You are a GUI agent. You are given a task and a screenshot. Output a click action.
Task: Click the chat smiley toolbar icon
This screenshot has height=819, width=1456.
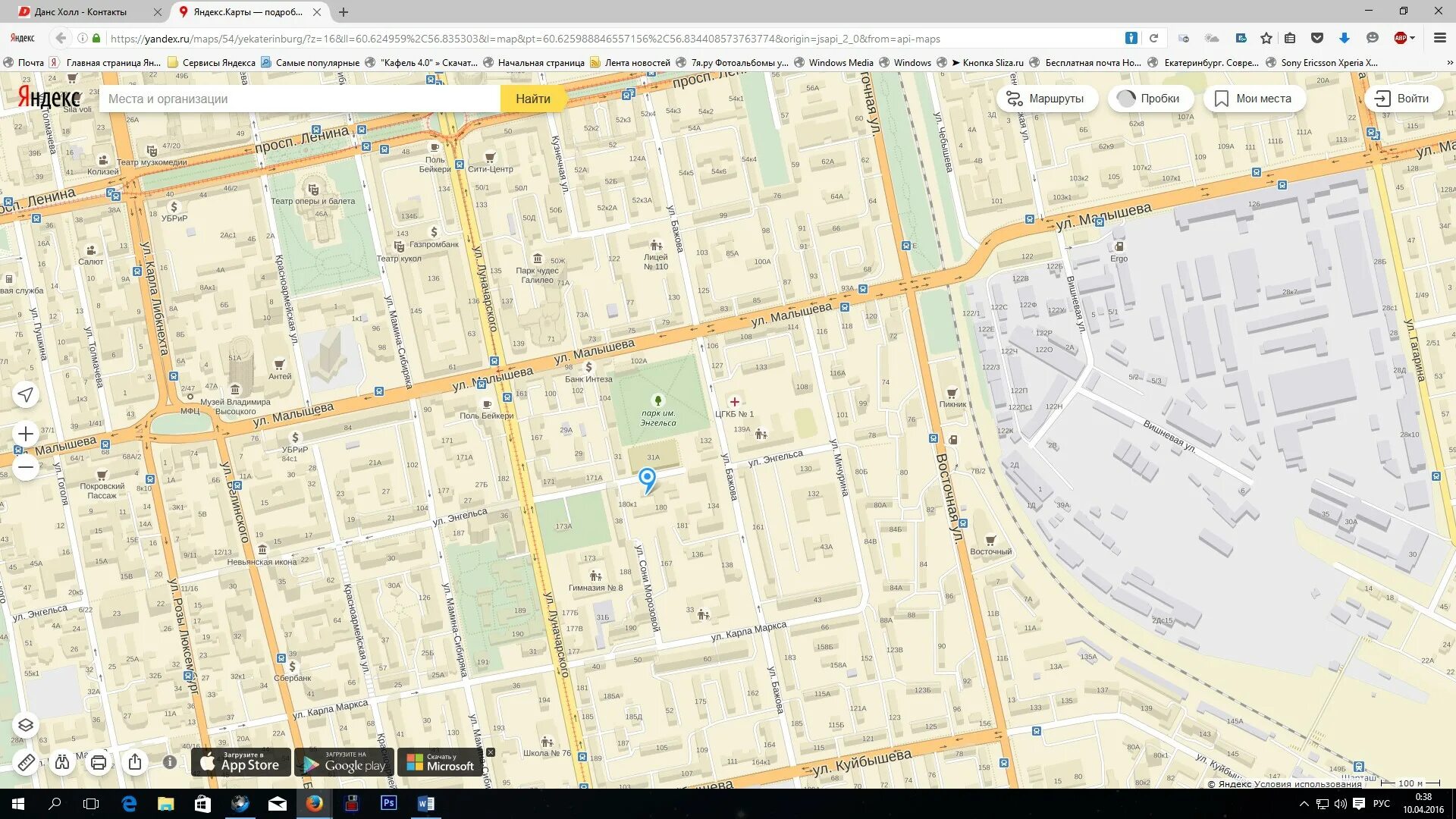[1372, 38]
